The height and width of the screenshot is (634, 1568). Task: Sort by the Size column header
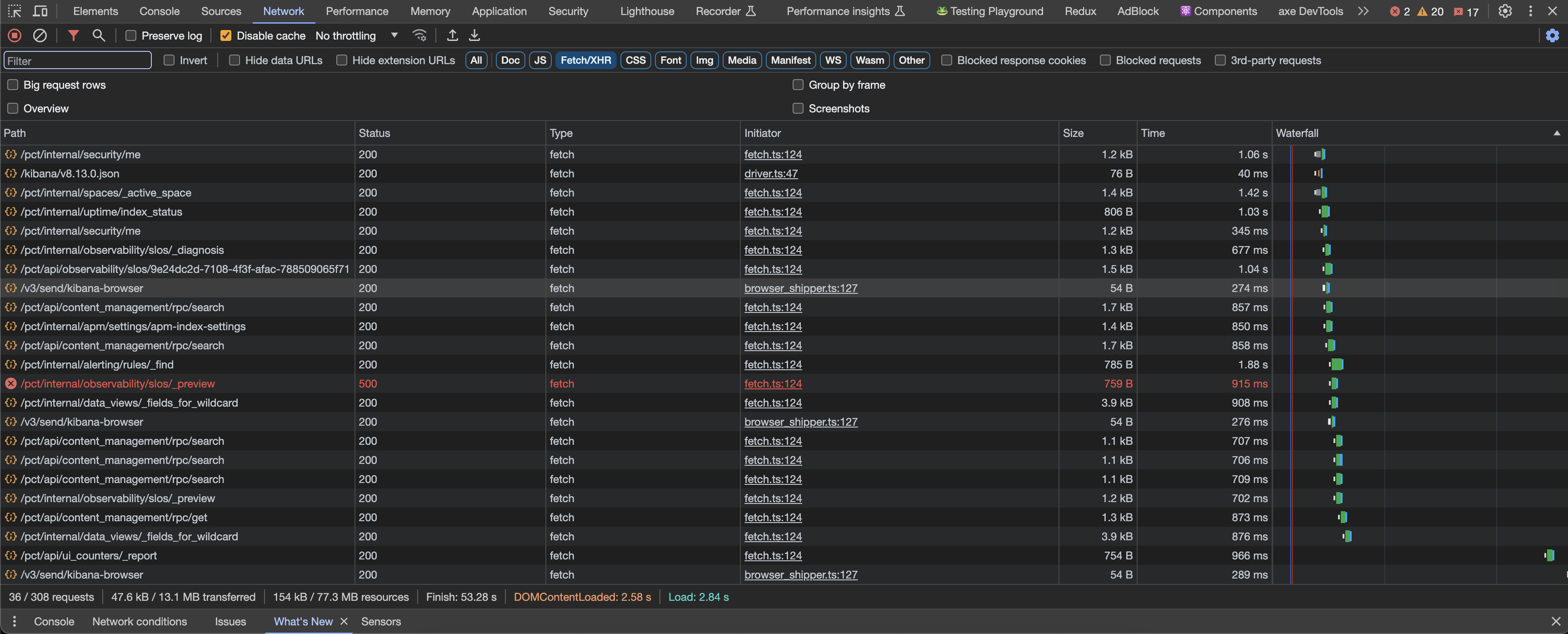coord(1098,133)
